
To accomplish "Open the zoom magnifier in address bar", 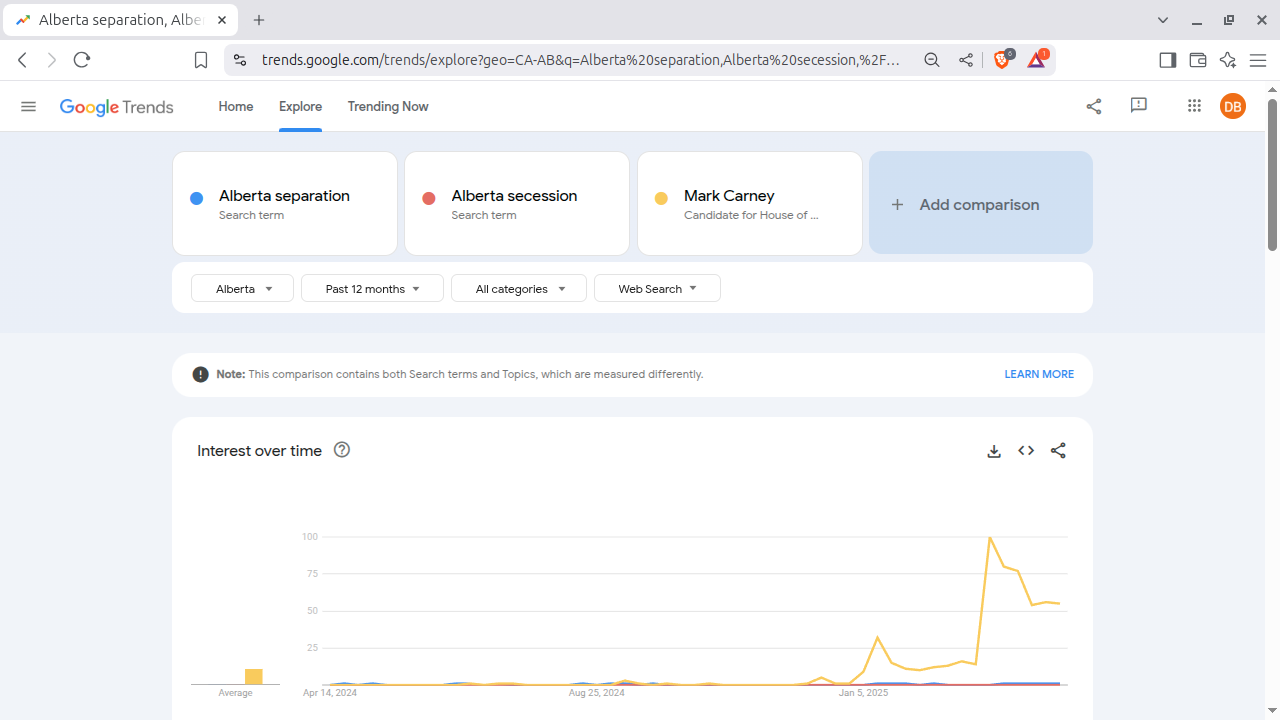I will point(932,60).
